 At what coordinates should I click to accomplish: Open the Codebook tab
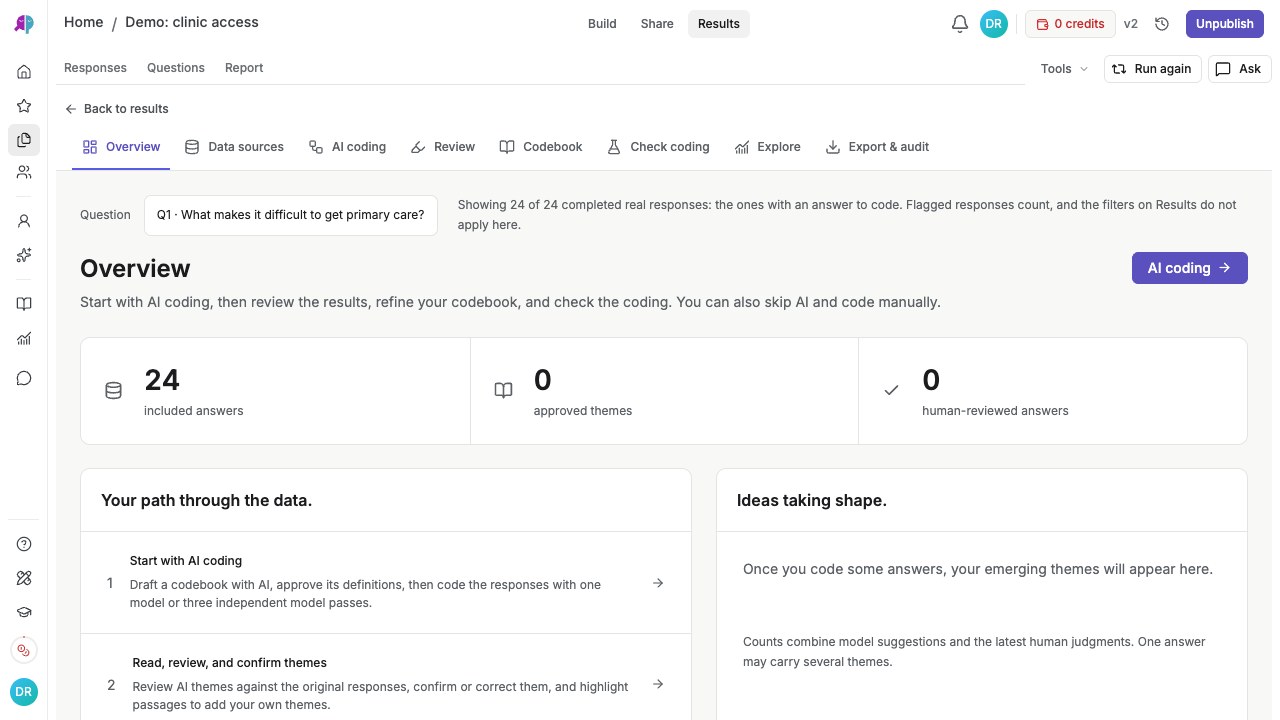pyautogui.click(x=541, y=147)
